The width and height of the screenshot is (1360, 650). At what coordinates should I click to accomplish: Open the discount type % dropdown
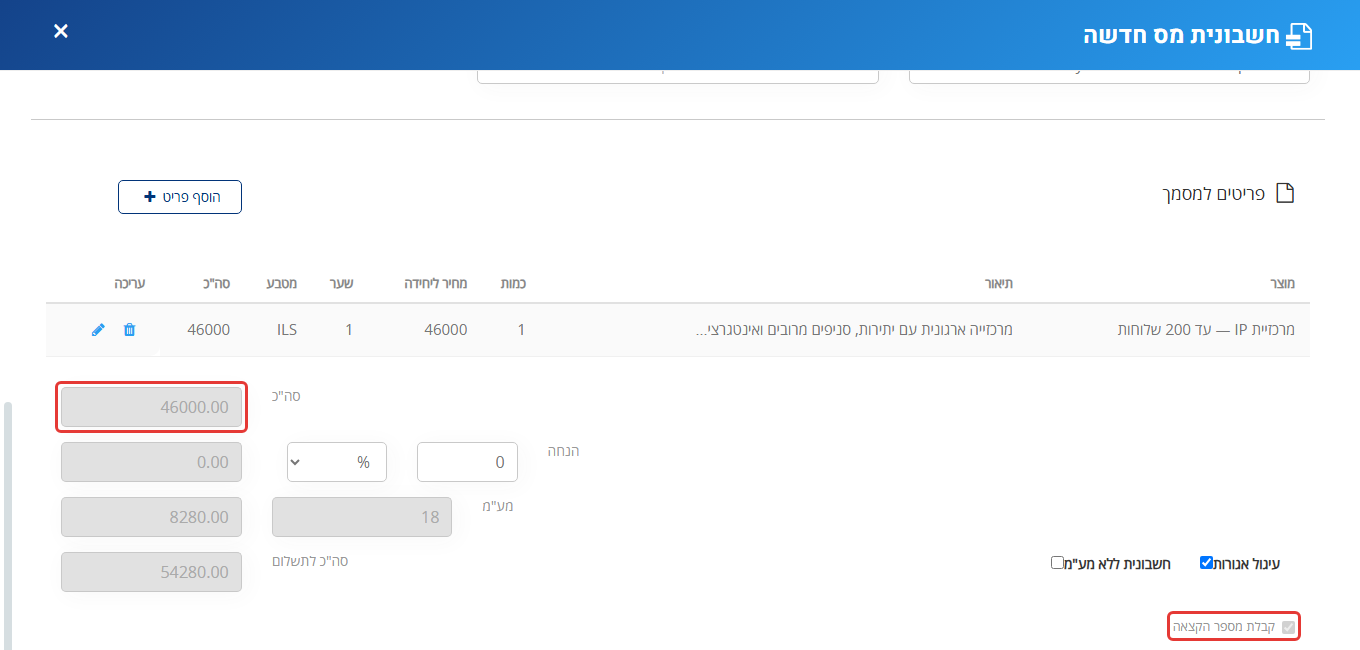coord(337,462)
